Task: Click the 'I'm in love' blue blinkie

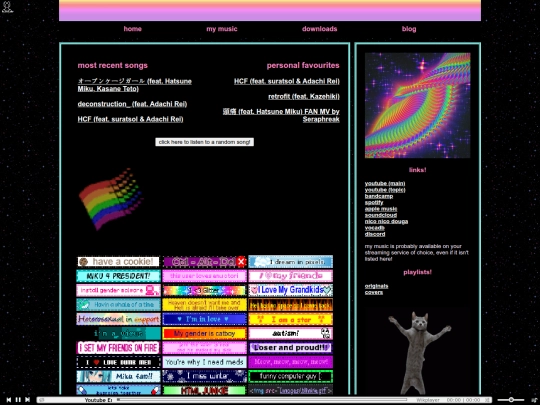Action: pos(205,319)
